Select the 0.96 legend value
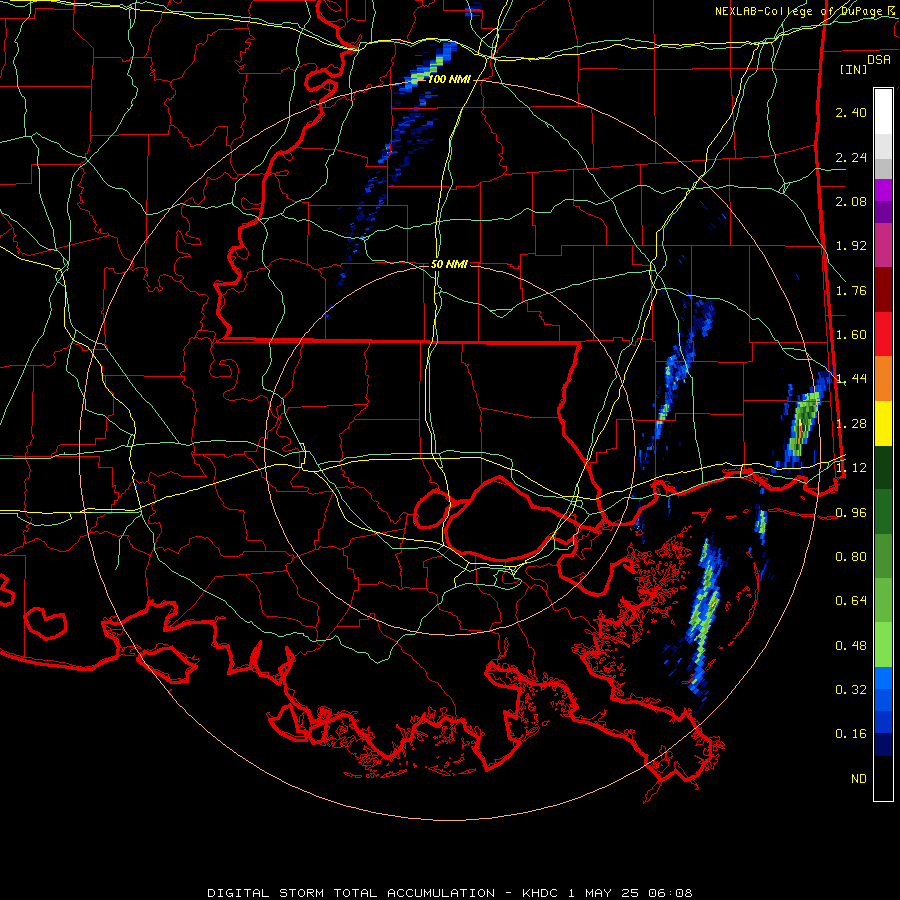 pyautogui.click(x=851, y=513)
